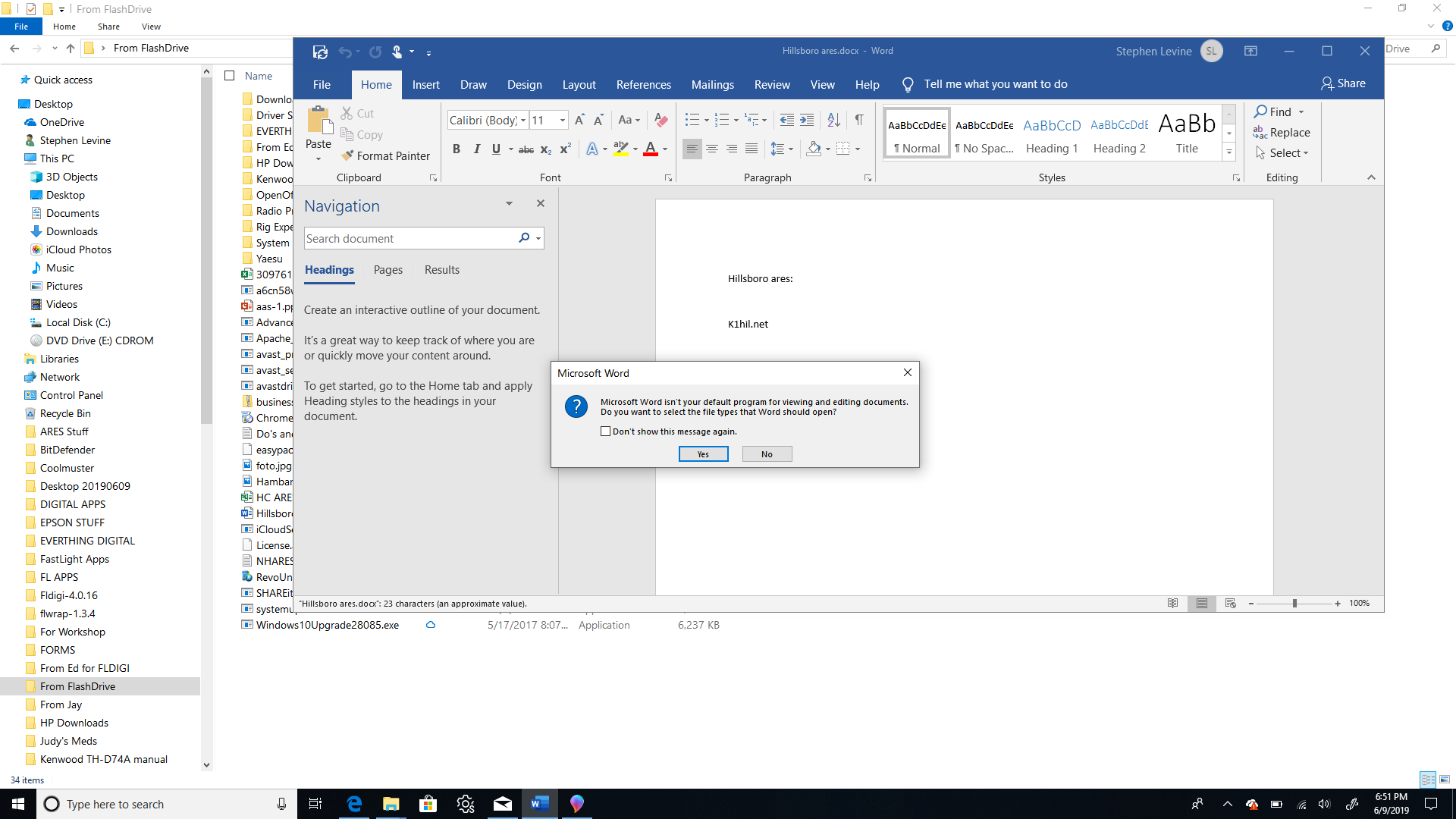Open the search options dropdown in Navigation

point(538,239)
